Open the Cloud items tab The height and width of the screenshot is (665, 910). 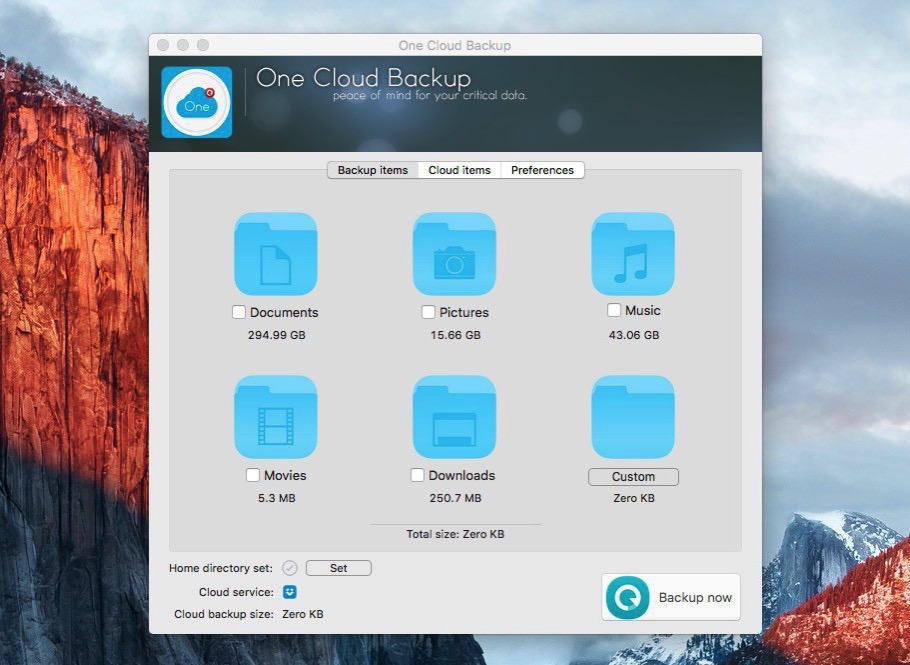click(x=460, y=170)
